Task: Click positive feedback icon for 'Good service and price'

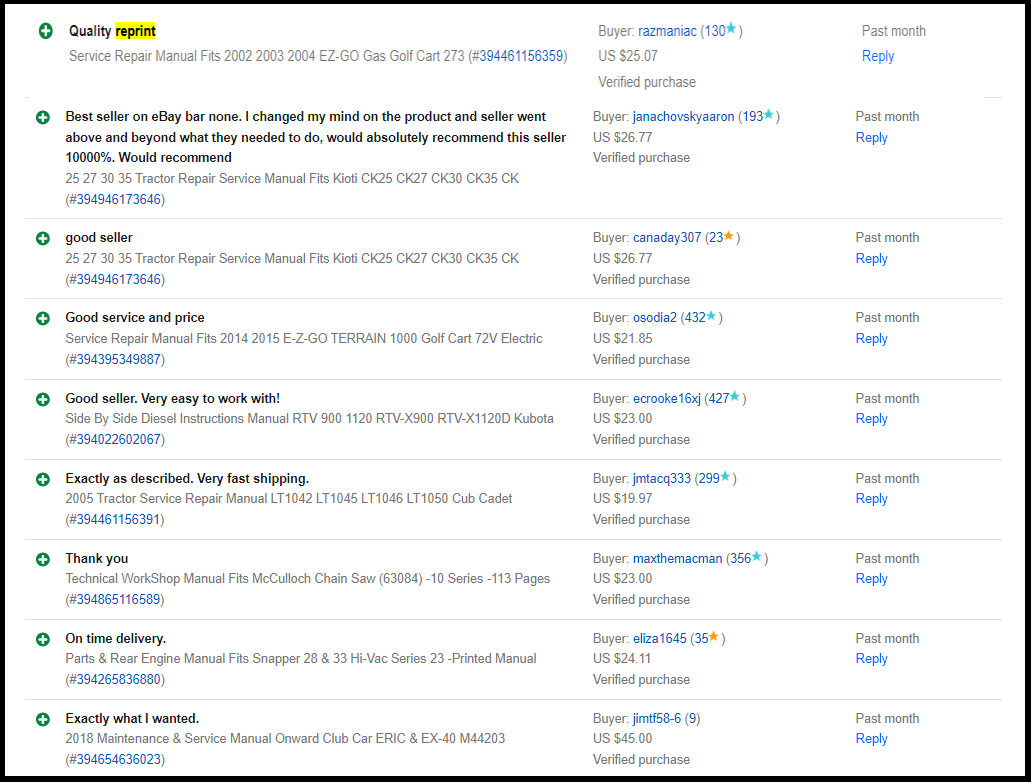Action: 42,318
